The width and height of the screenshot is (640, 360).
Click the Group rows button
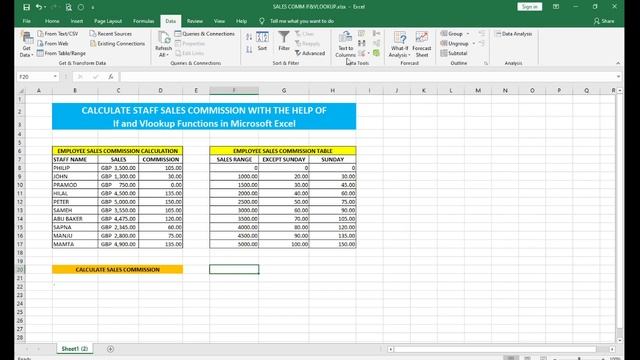451,33
